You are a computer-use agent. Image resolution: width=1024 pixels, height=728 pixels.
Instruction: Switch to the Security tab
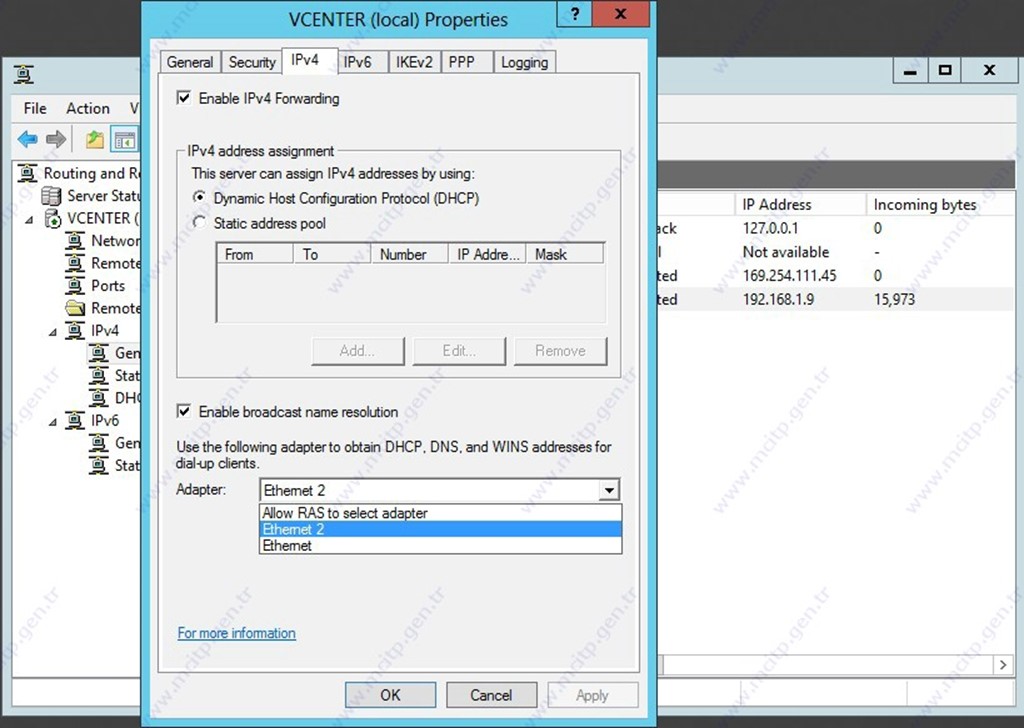(251, 62)
